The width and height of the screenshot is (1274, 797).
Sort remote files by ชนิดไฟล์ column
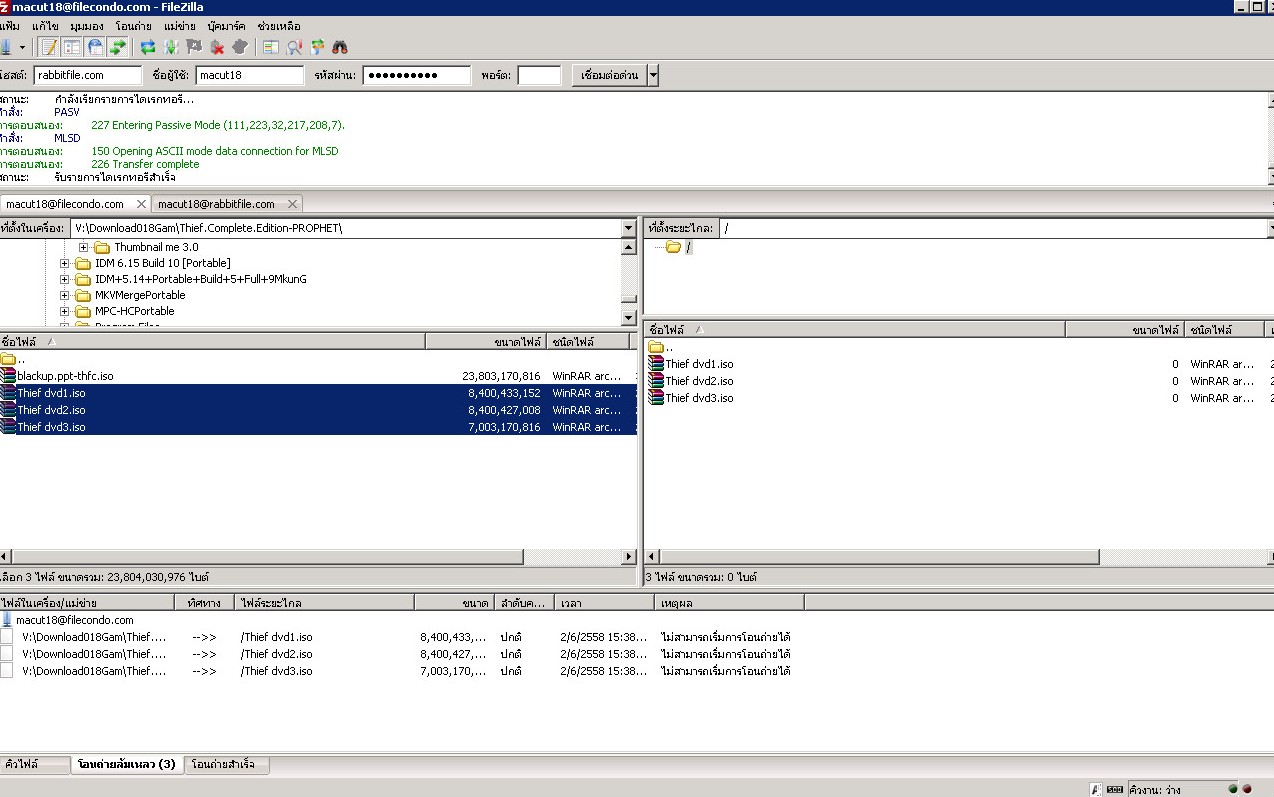pos(1225,329)
